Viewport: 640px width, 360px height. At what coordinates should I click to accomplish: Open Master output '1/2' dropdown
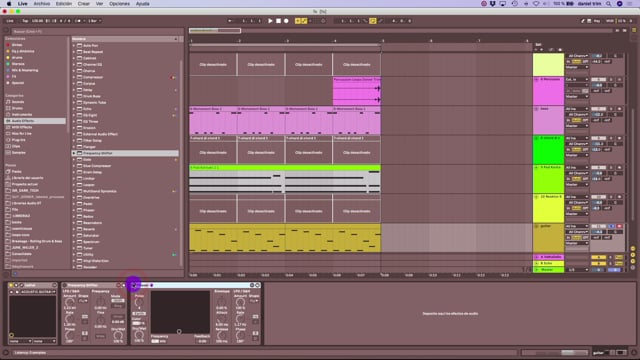[x=577, y=270]
